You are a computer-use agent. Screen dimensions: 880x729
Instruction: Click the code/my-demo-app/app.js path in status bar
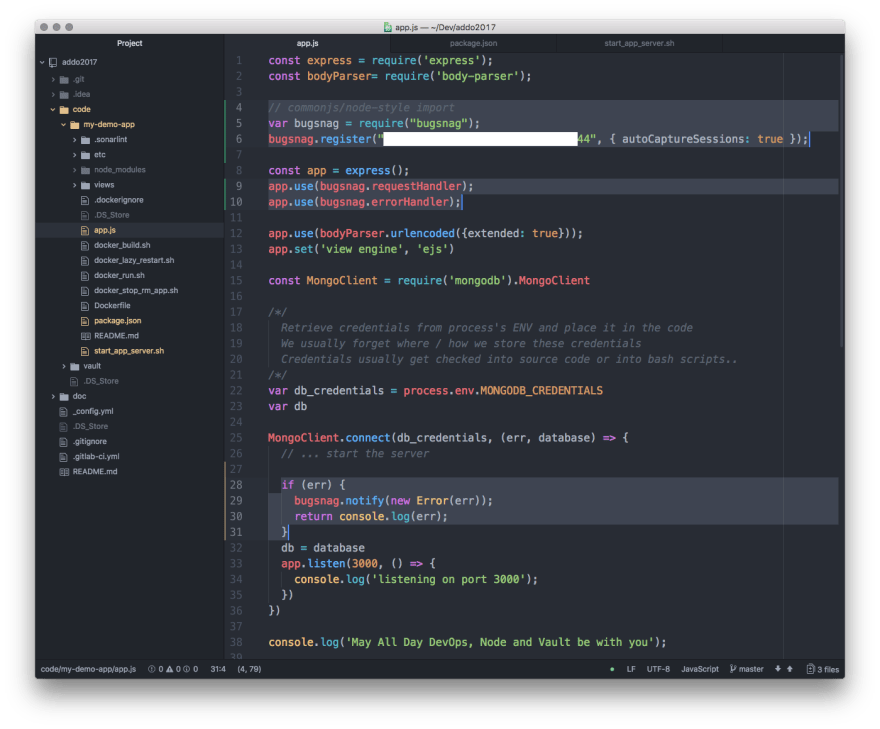[88, 669]
